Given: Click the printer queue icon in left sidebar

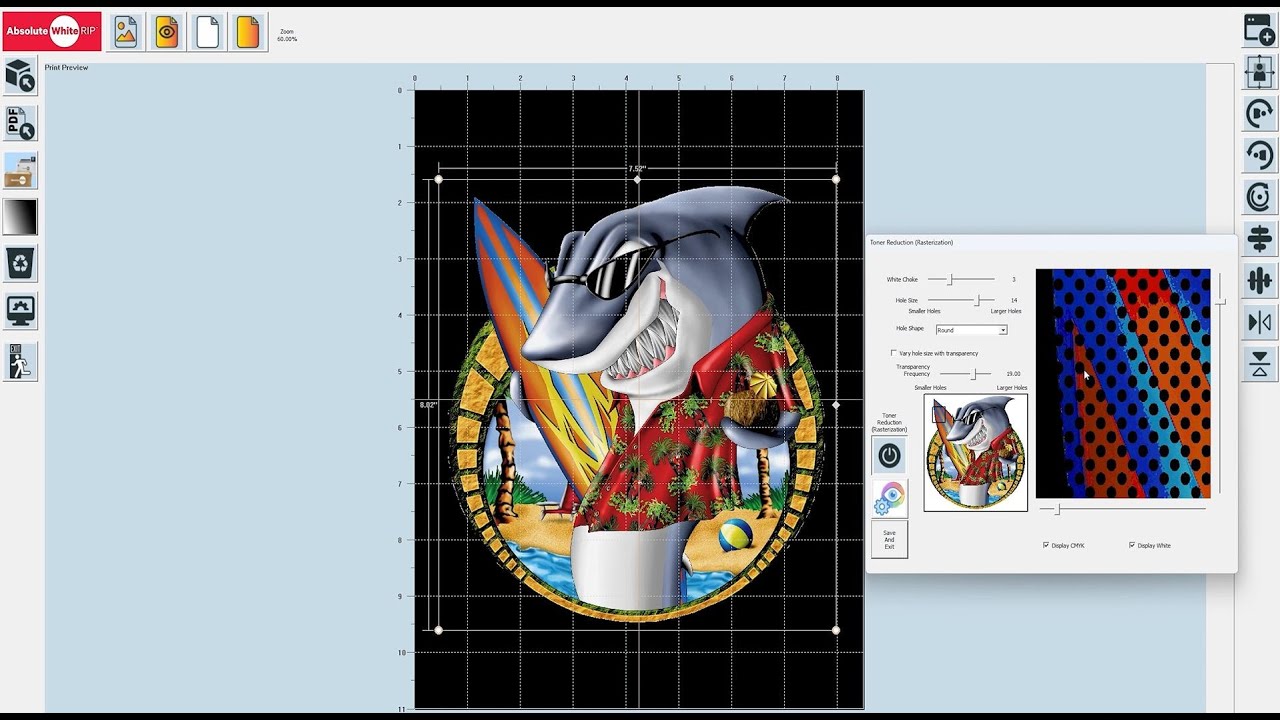Looking at the screenshot, I should pyautogui.click(x=20, y=170).
